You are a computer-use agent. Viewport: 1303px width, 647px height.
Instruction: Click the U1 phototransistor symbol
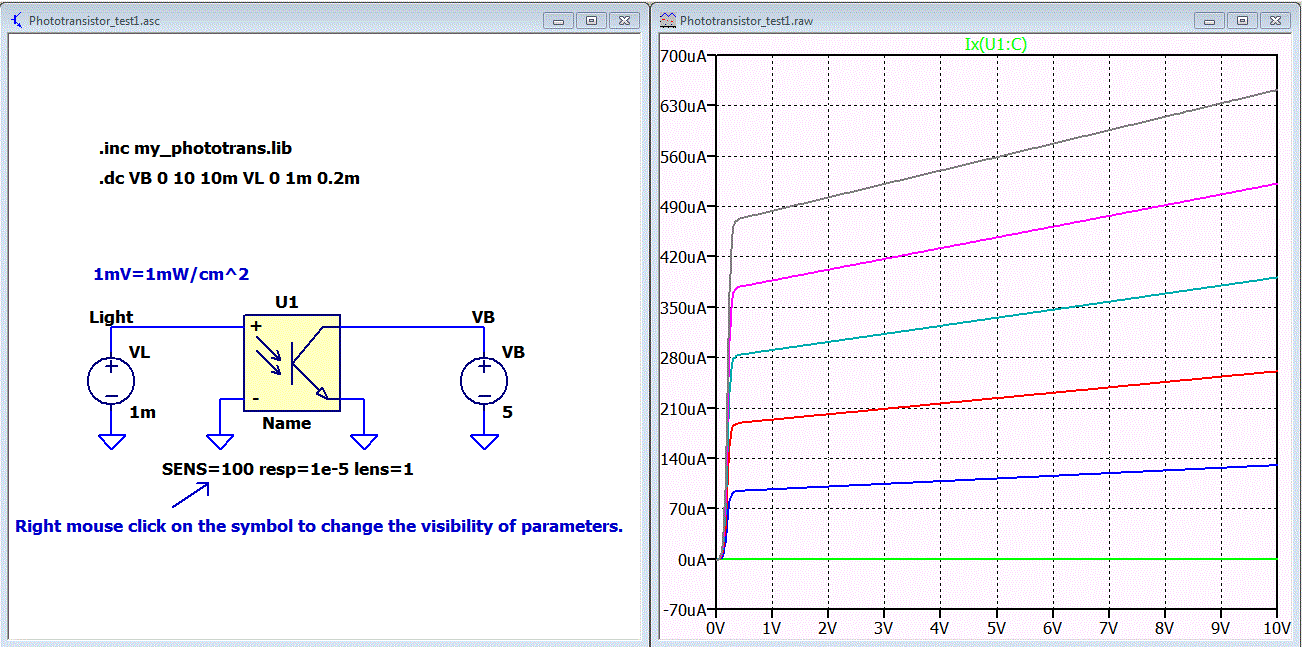[292, 362]
